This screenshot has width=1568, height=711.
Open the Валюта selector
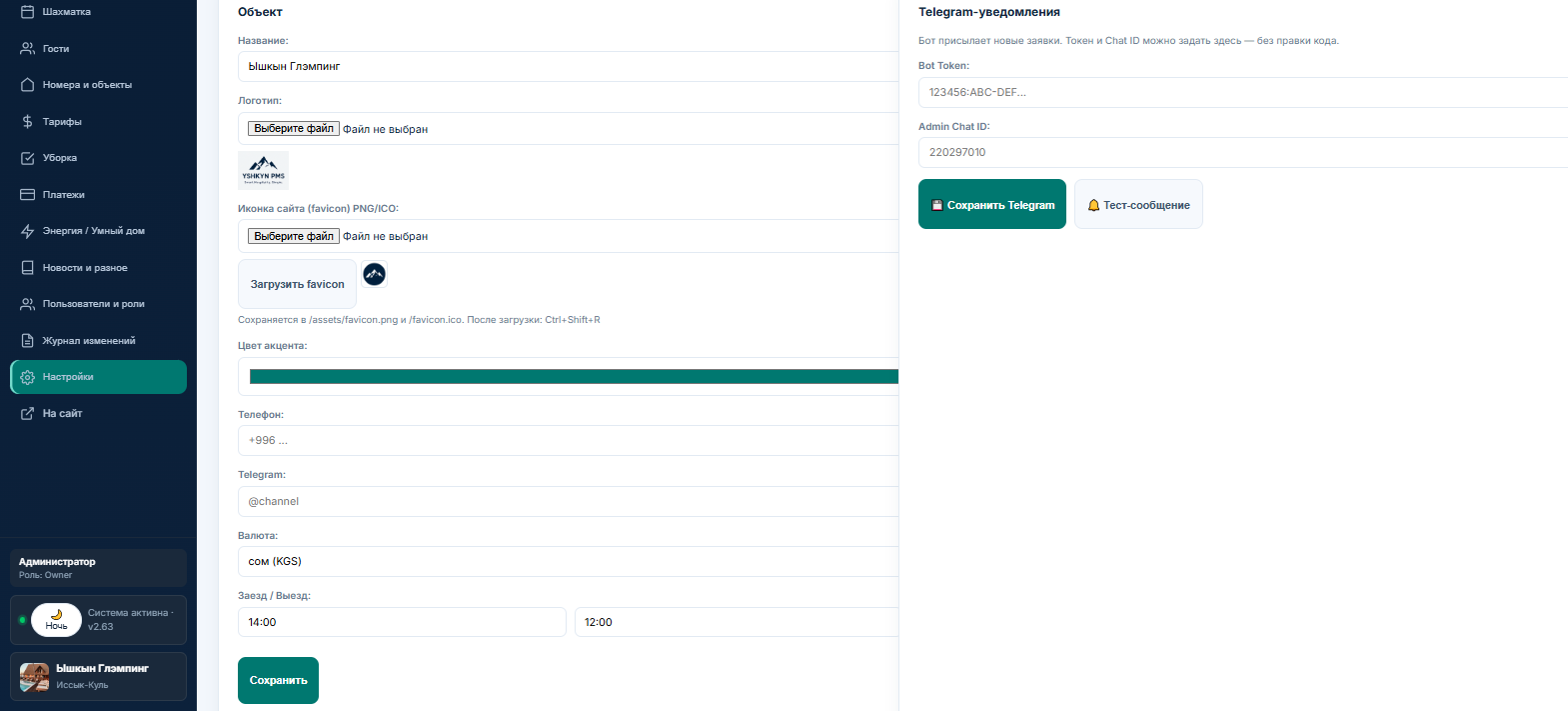pyautogui.click(x=568, y=561)
